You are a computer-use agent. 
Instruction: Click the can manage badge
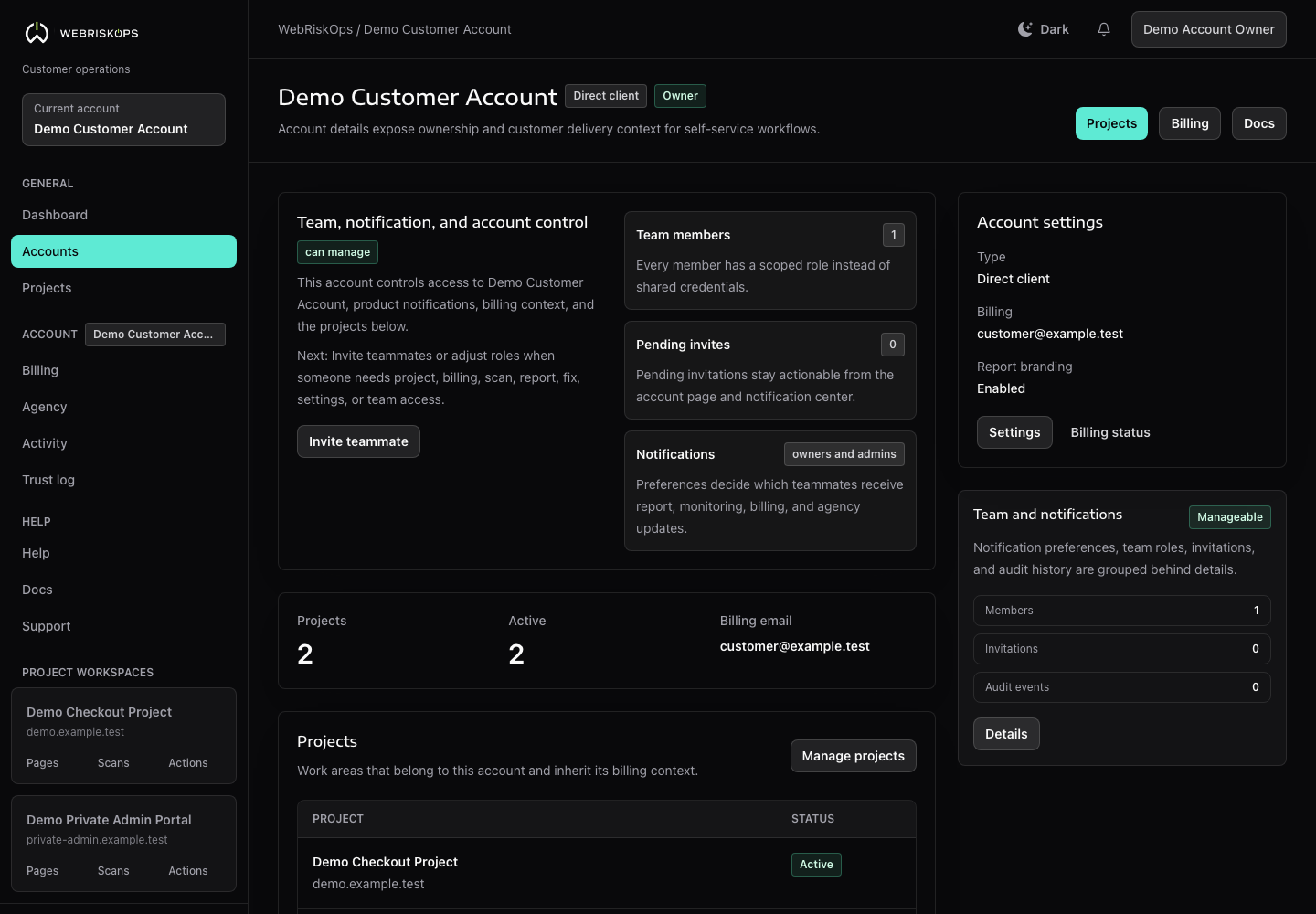click(x=337, y=252)
